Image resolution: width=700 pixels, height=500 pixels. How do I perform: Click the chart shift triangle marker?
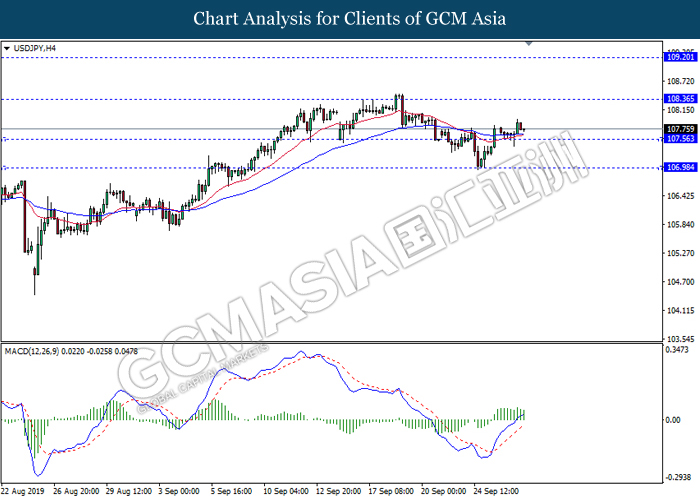coord(529,44)
